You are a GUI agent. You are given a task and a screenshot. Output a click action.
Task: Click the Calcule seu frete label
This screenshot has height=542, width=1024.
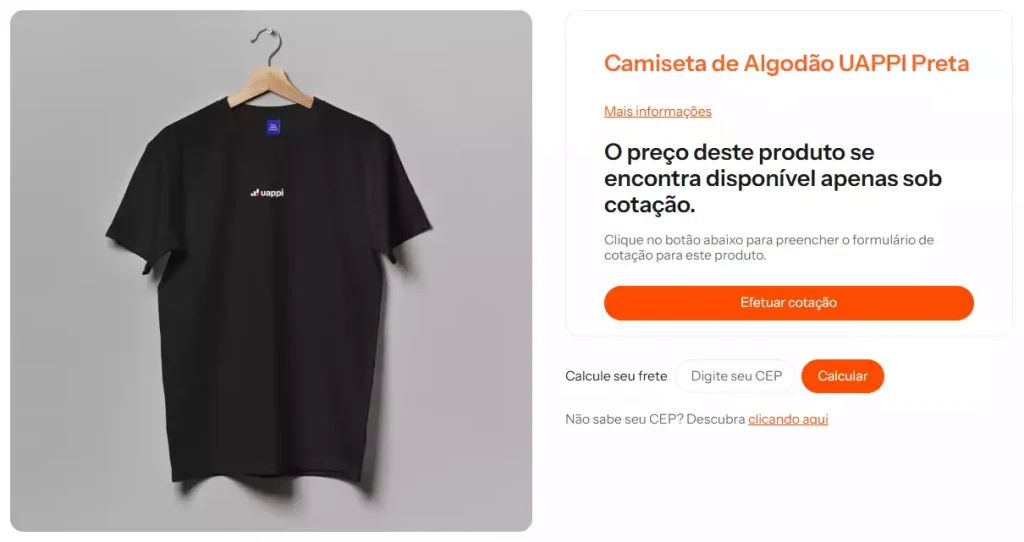(616, 376)
